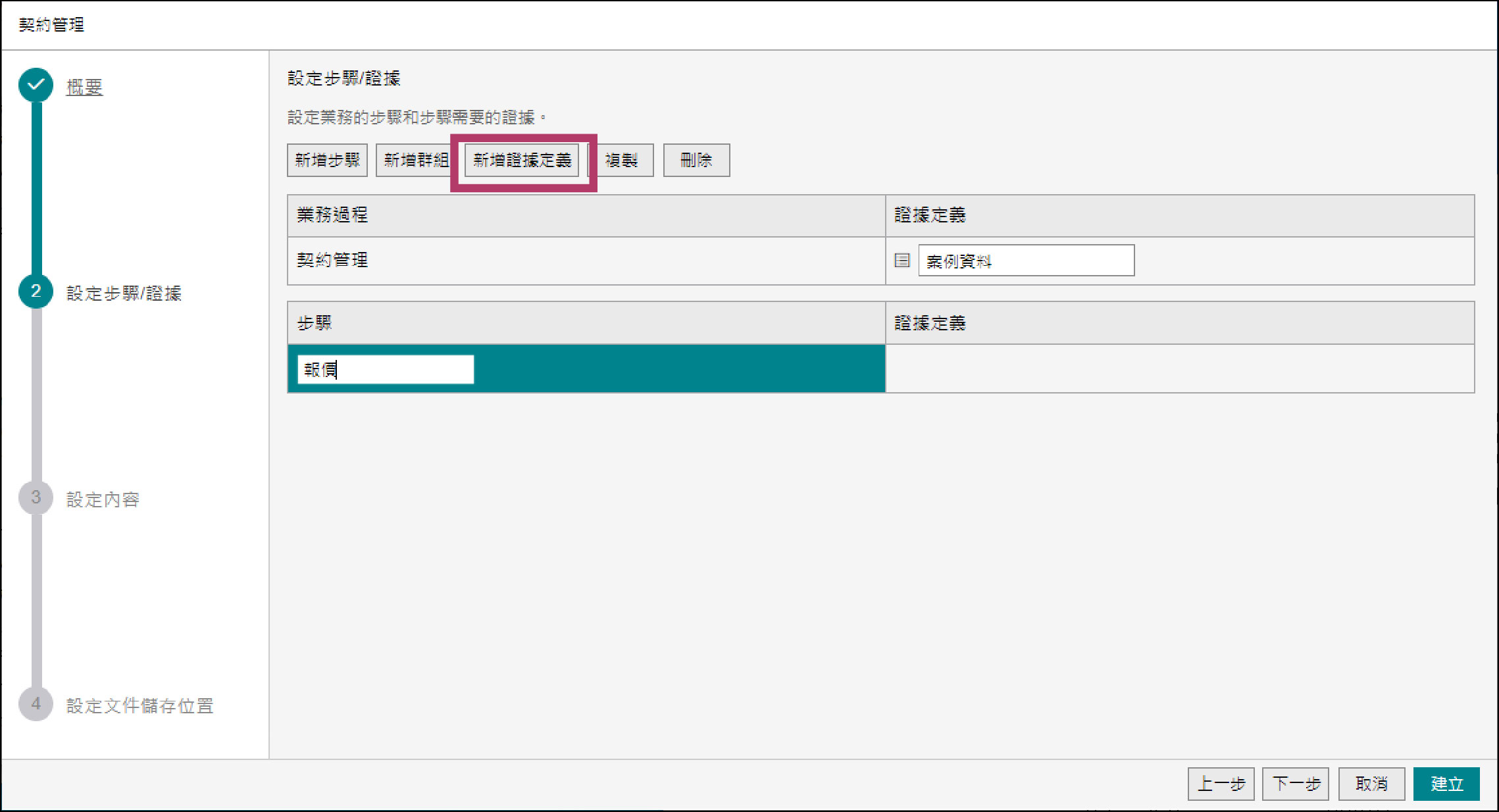Click the completed 概要 checkmark step icon
Image resolution: width=1499 pixels, height=812 pixels.
[x=36, y=85]
